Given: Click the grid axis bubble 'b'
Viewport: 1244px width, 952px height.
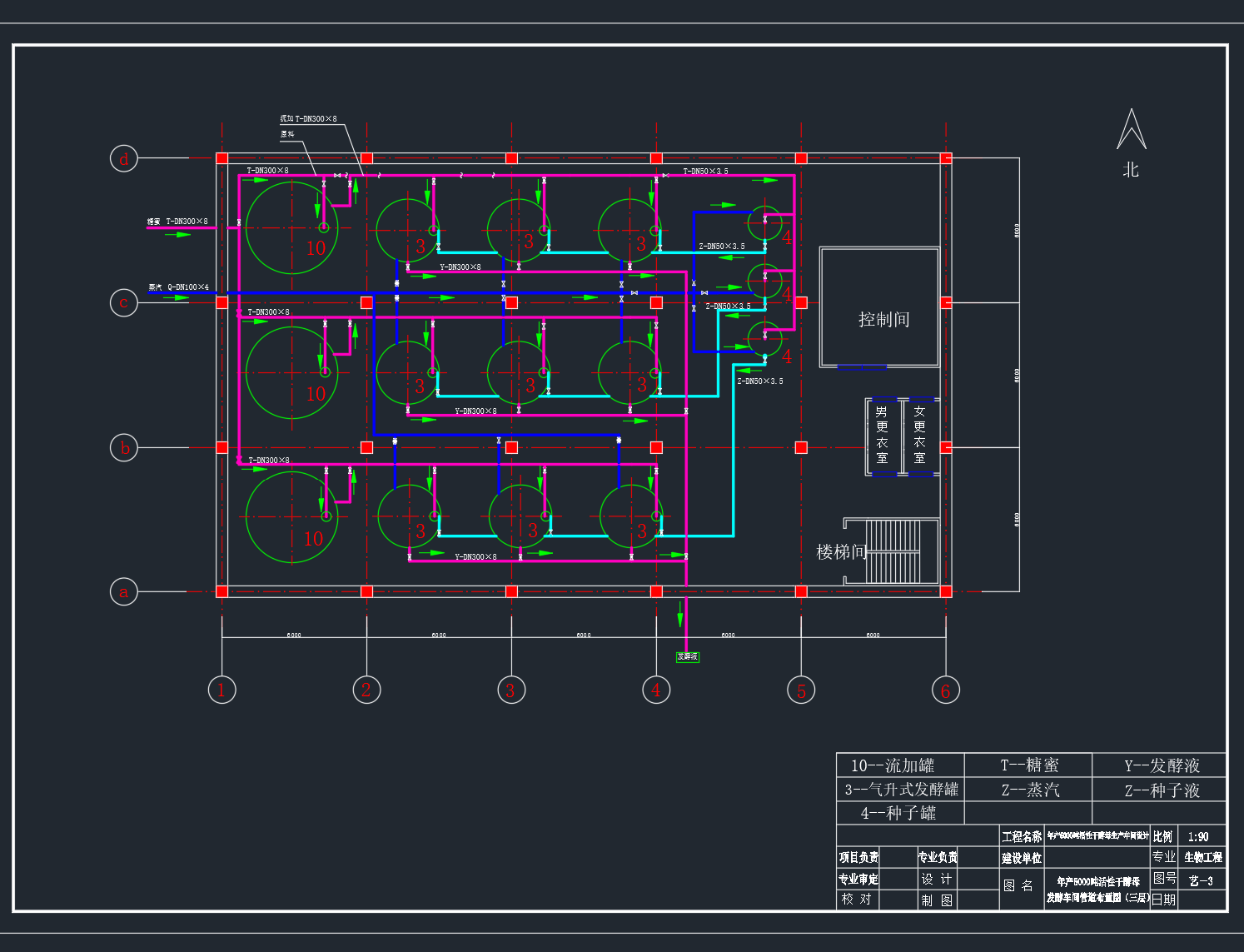Looking at the screenshot, I should coord(124,447).
